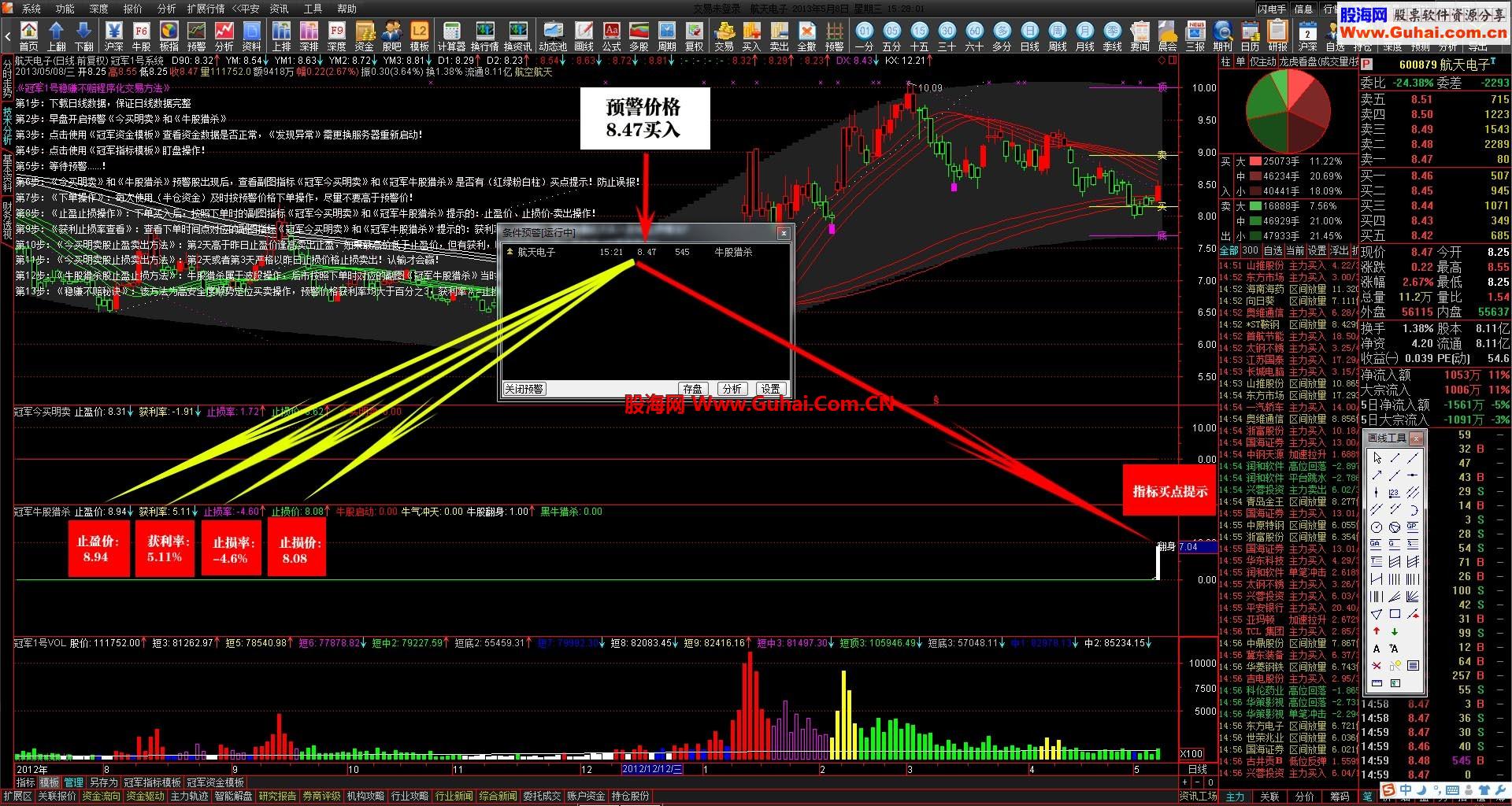Image resolution: width=1512 pixels, height=806 pixels.
Task: Open the 研究报告 bottom tab
Action: pyautogui.click(x=278, y=796)
